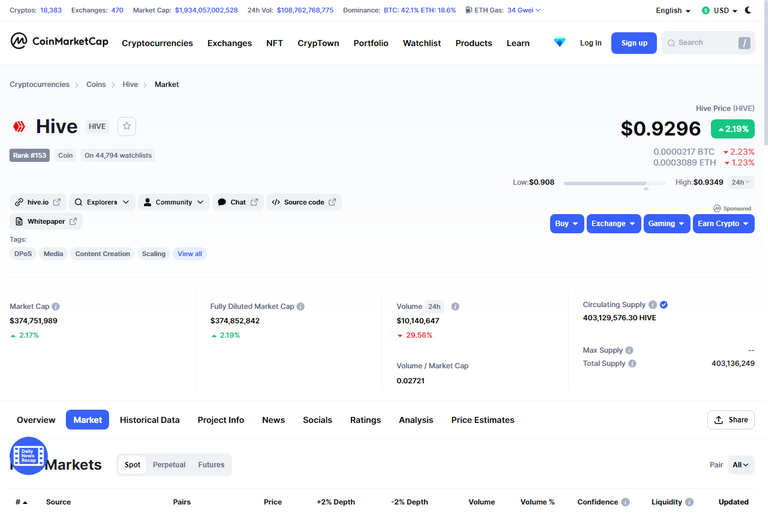
Task: Click the low-high price range slider
Action: pos(615,183)
